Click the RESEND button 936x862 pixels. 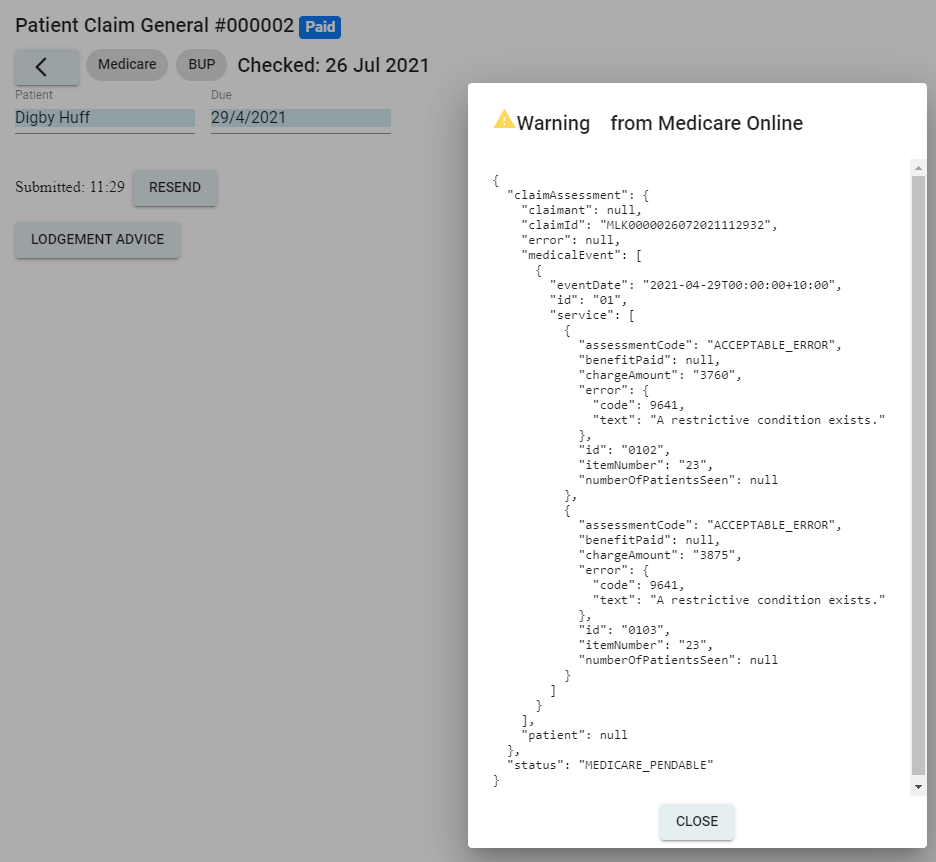tap(175, 187)
